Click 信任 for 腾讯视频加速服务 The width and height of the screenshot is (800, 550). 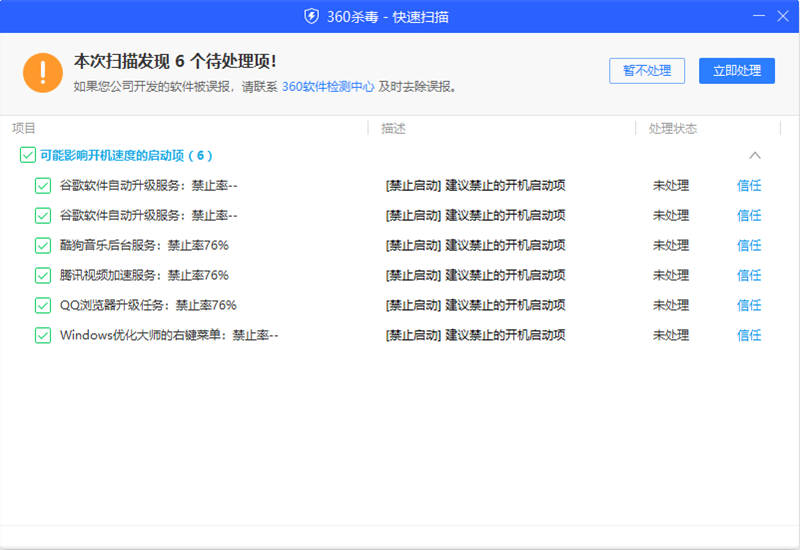(749, 275)
